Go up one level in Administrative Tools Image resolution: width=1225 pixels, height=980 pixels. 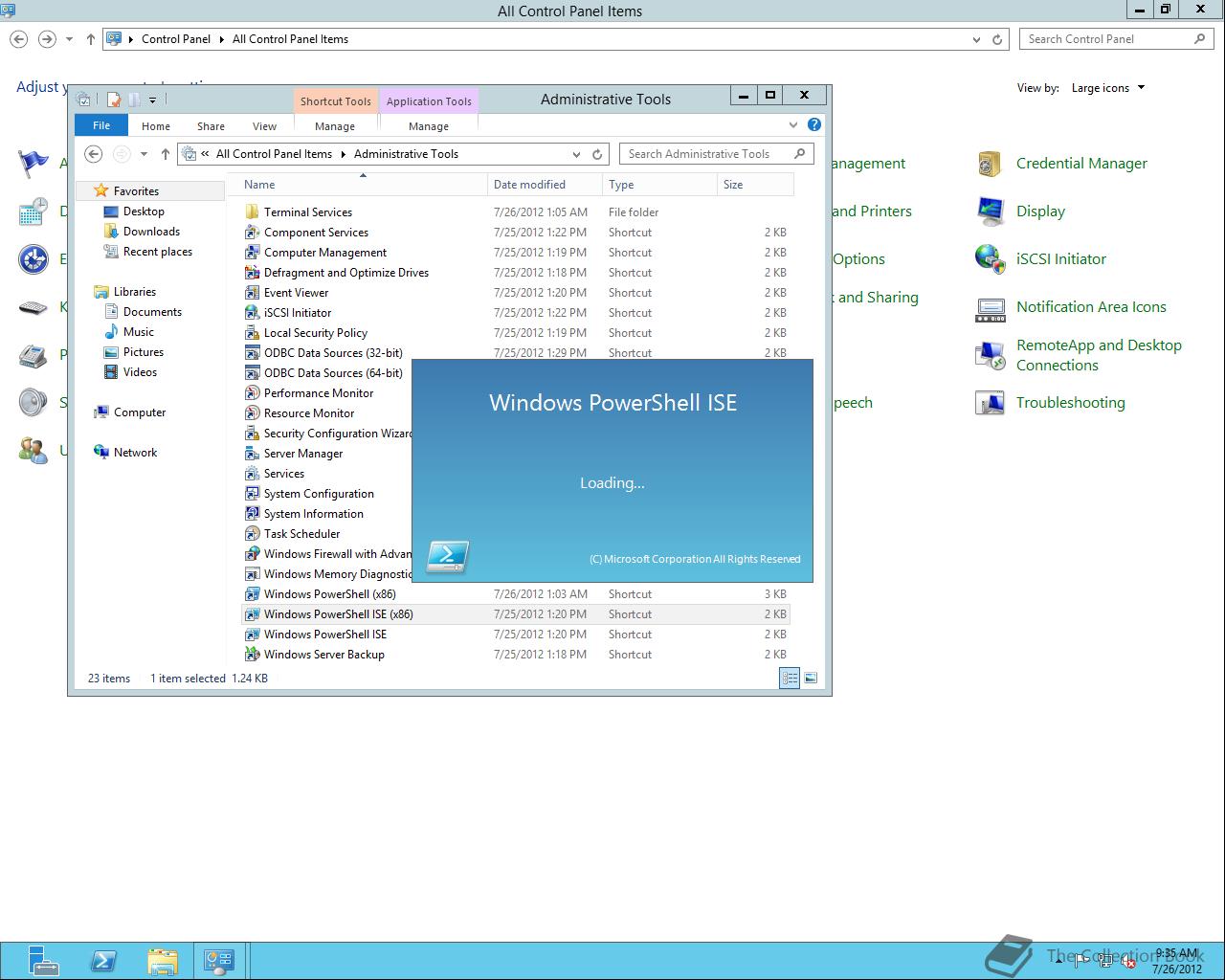point(166,154)
